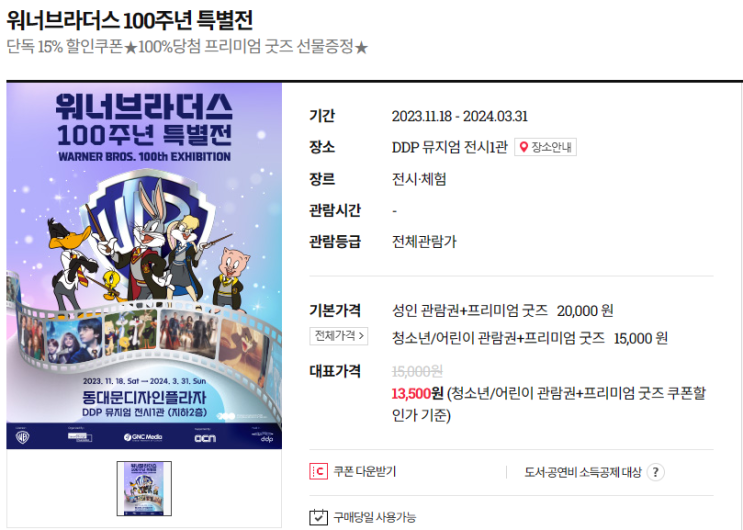Click the coupon C icon

[318, 472]
